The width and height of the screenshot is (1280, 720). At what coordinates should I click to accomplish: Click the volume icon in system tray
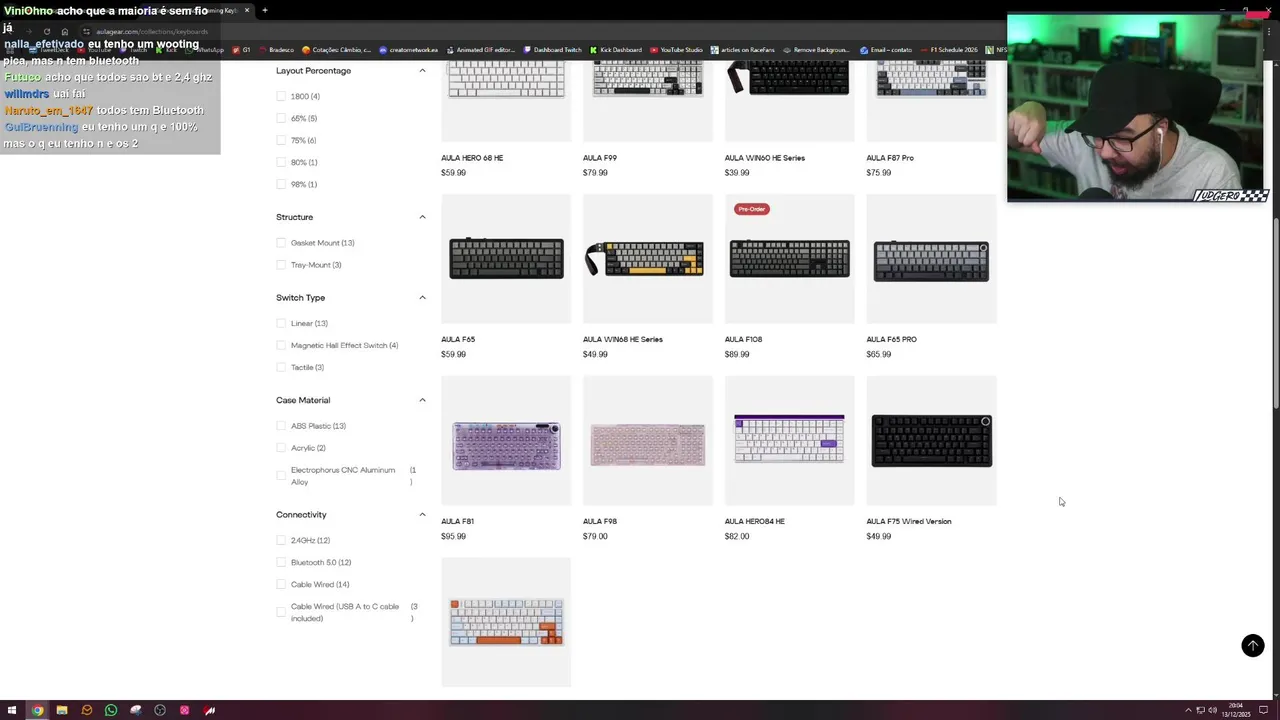pyautogui.click(x=1213, y=710)
